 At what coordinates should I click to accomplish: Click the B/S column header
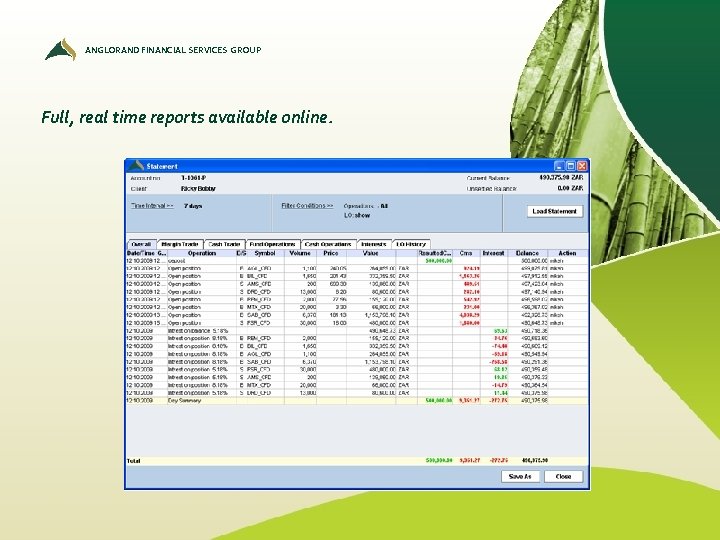point(242,253)
